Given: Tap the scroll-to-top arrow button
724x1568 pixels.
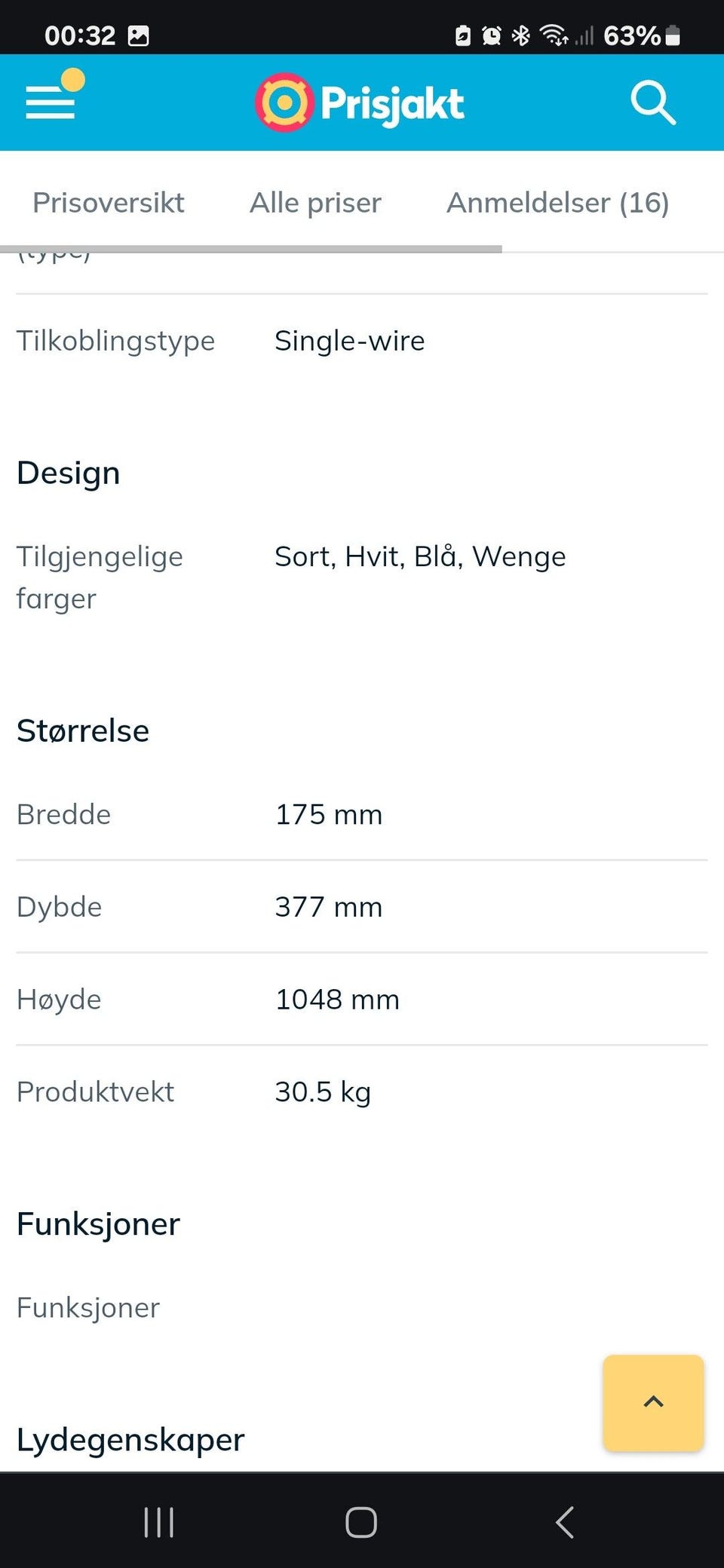Looking at the screenshot, I should pyautogui.click(x=653, y=1402).
